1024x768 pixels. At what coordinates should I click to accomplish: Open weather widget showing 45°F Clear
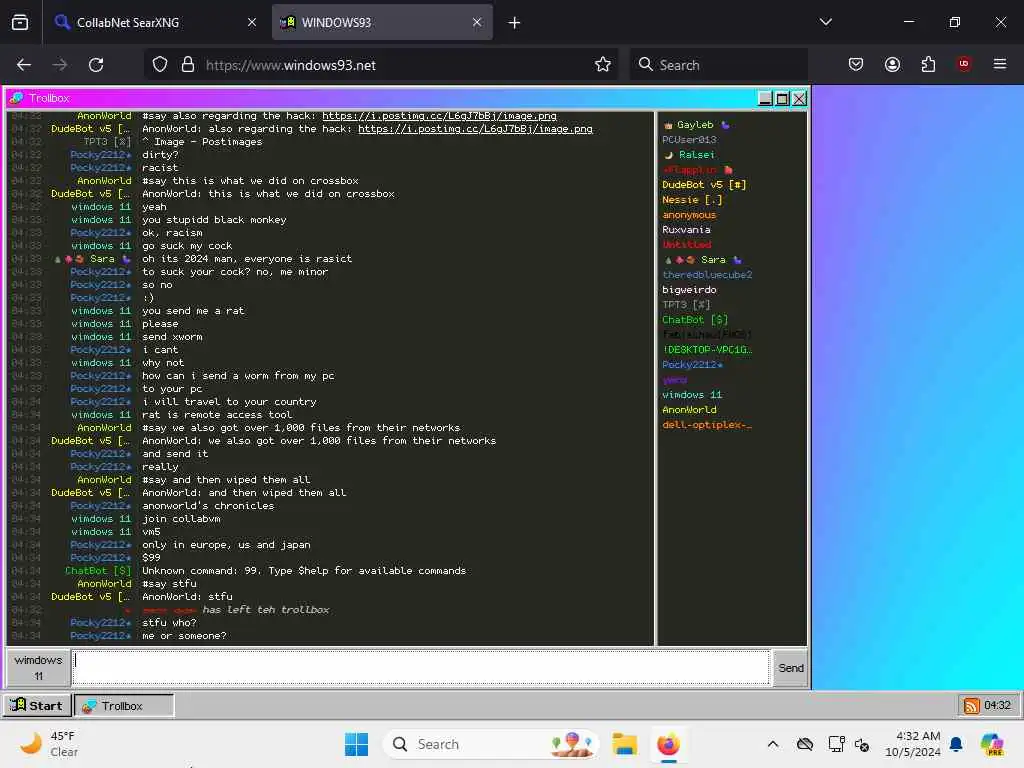coord(49,744)
